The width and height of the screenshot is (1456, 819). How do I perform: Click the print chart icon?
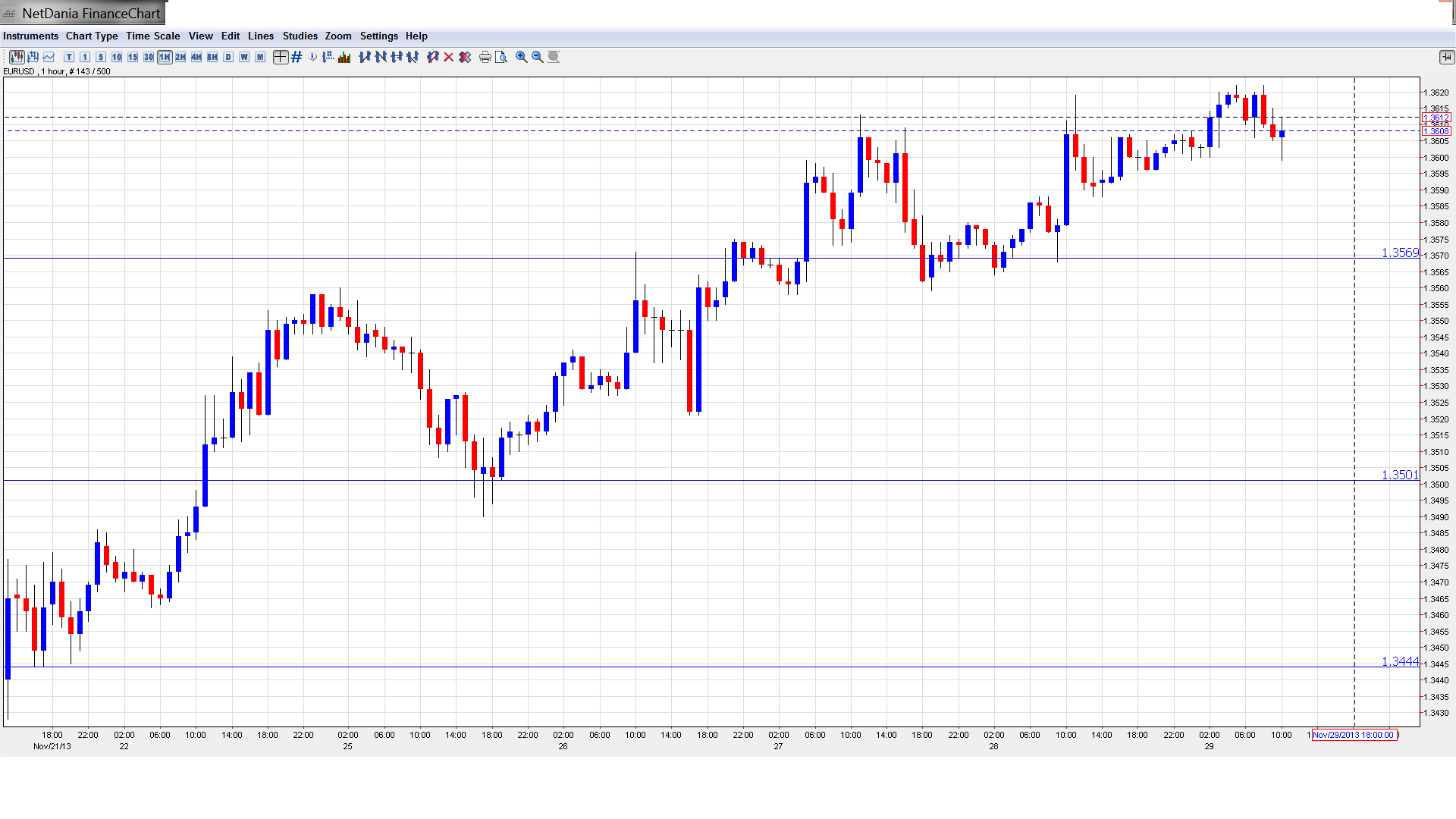click(x=485, y=57)
